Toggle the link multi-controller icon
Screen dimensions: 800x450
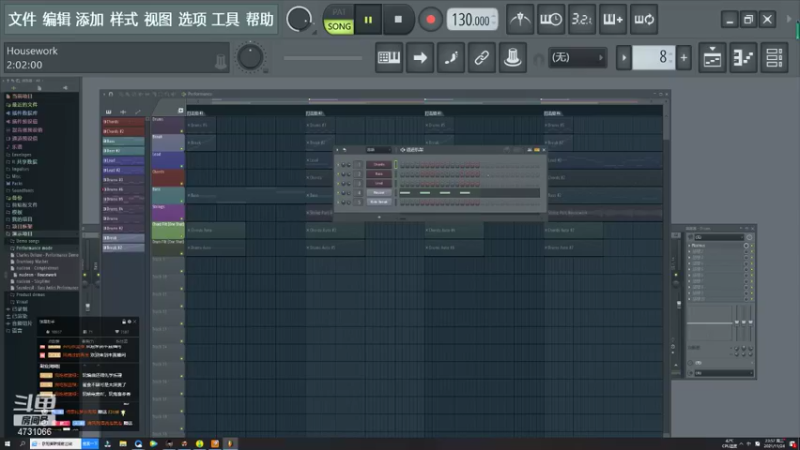[x=482, y=58]
